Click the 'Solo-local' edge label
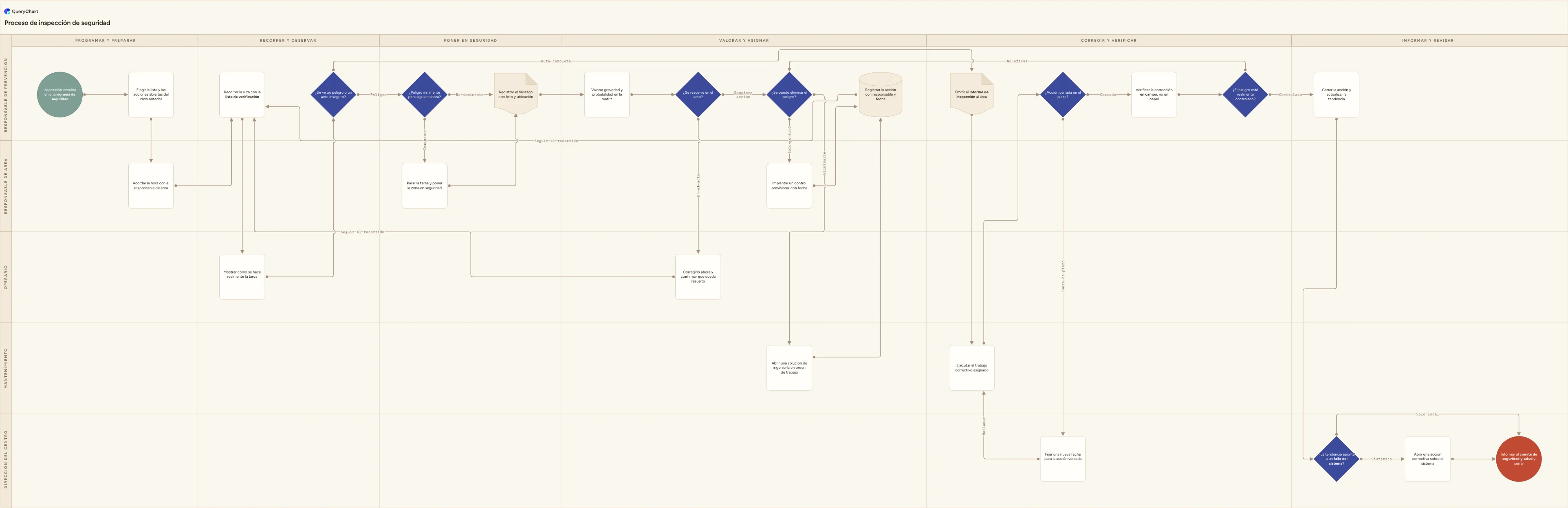Screen dimensions: 1568x508 tap(1428, 414)
